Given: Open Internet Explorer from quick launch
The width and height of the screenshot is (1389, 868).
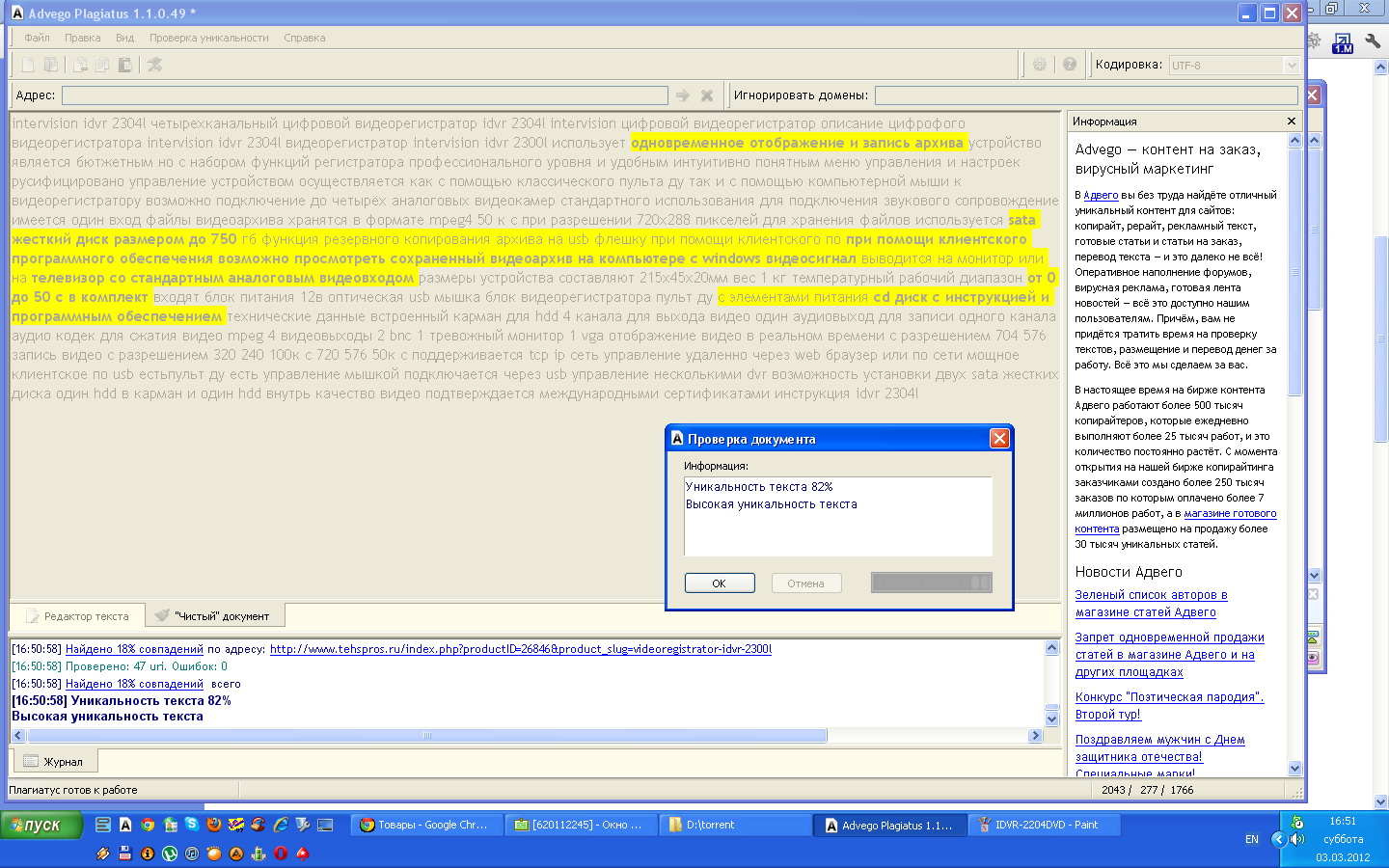Looking at the screenshot, I should tap(281, 825).
